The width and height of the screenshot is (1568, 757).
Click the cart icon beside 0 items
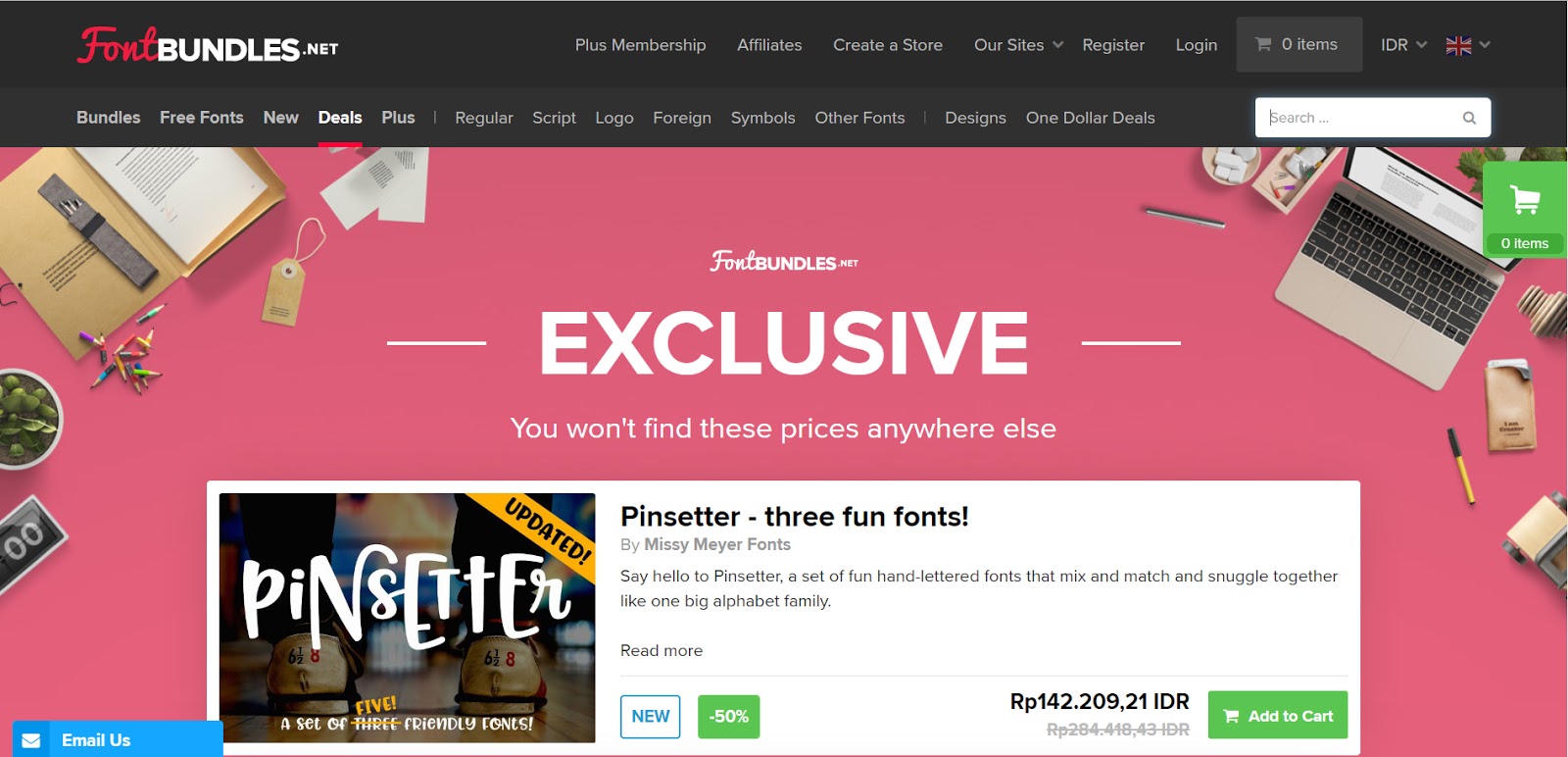[x=1263, y=44]
